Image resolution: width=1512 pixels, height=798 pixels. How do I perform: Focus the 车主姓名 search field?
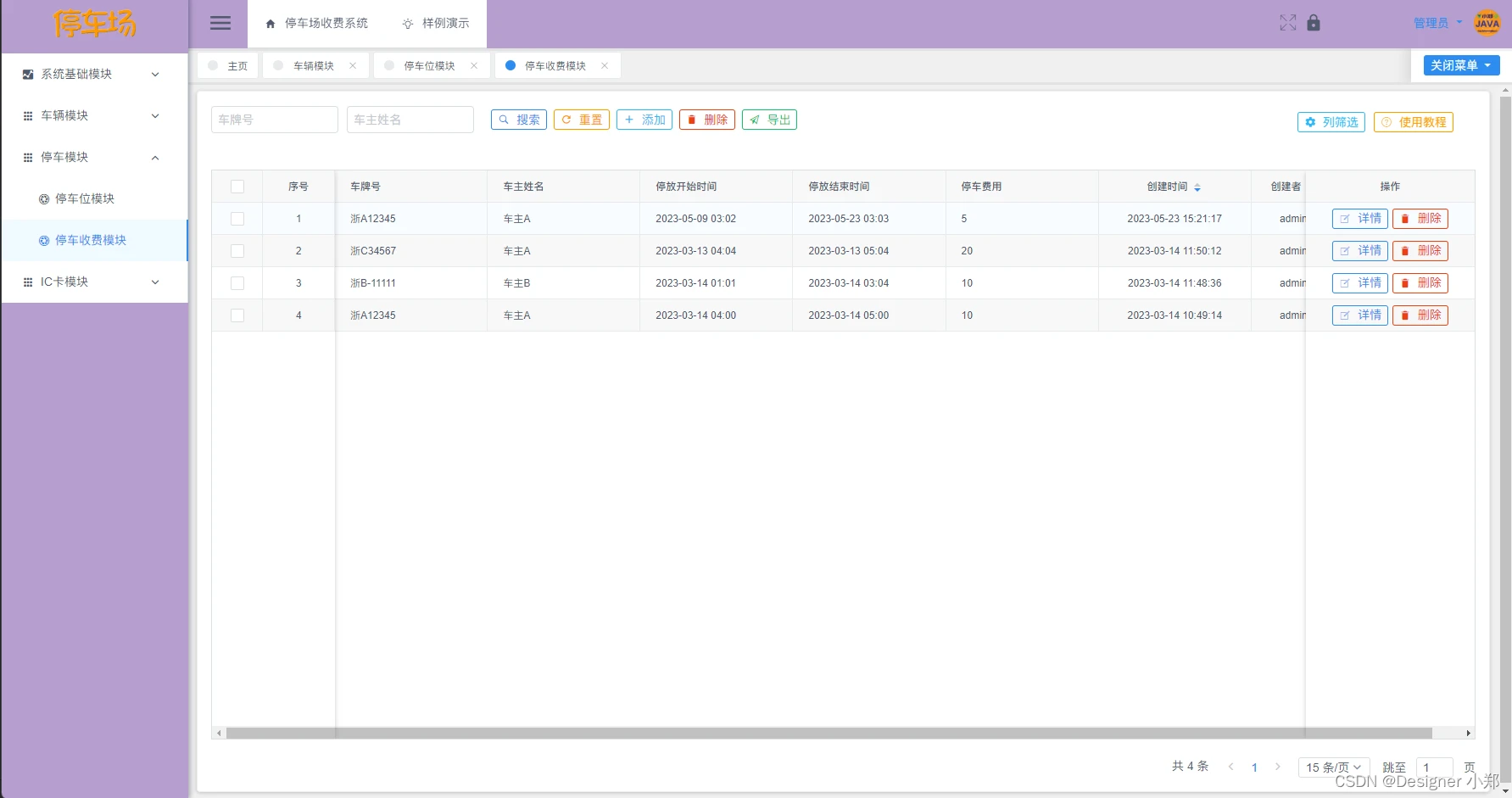coord(410,120)
